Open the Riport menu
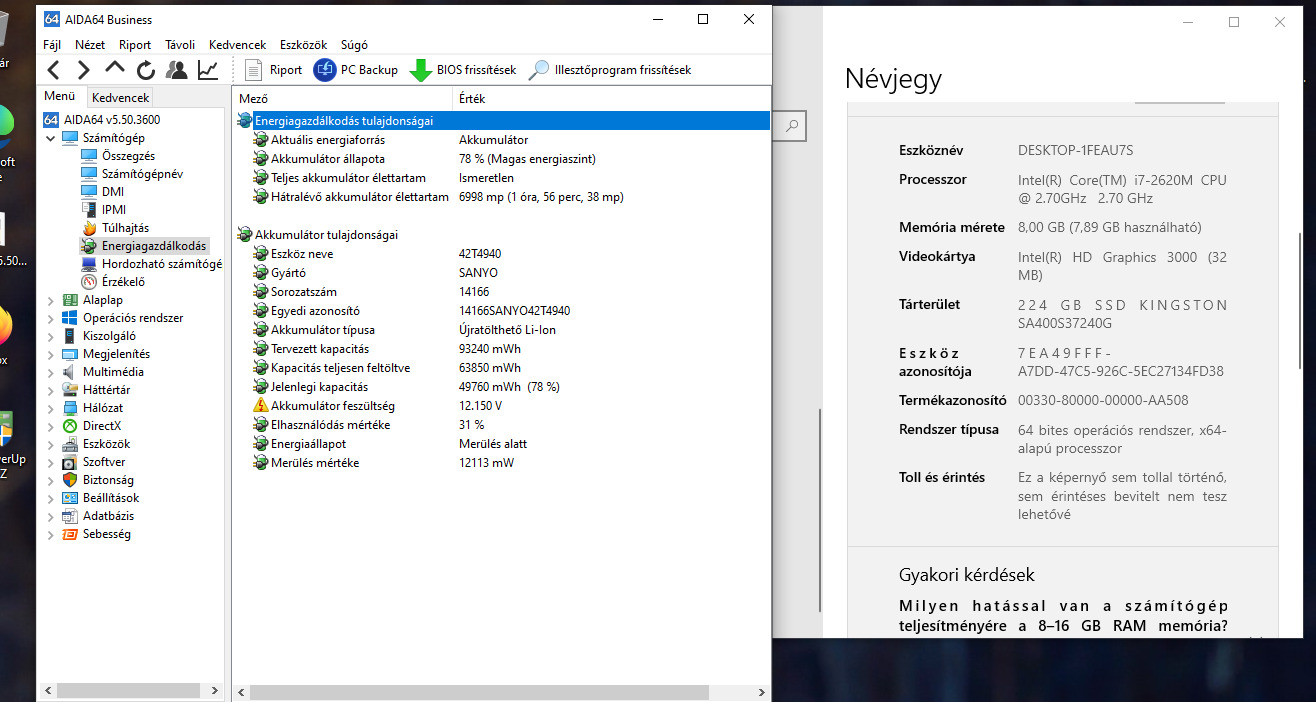 tap(135, 45)
